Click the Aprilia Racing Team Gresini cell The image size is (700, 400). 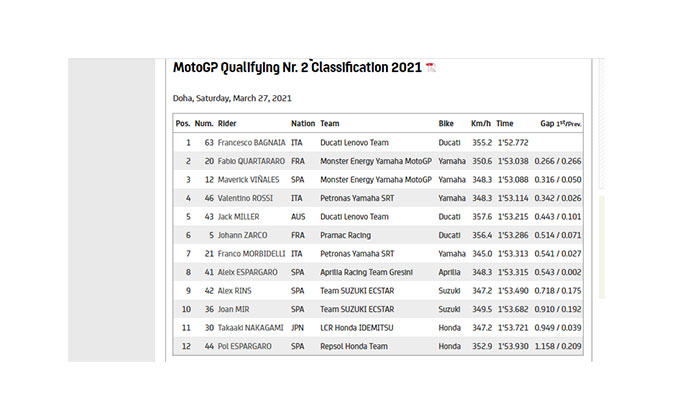[x=370, y=272]
